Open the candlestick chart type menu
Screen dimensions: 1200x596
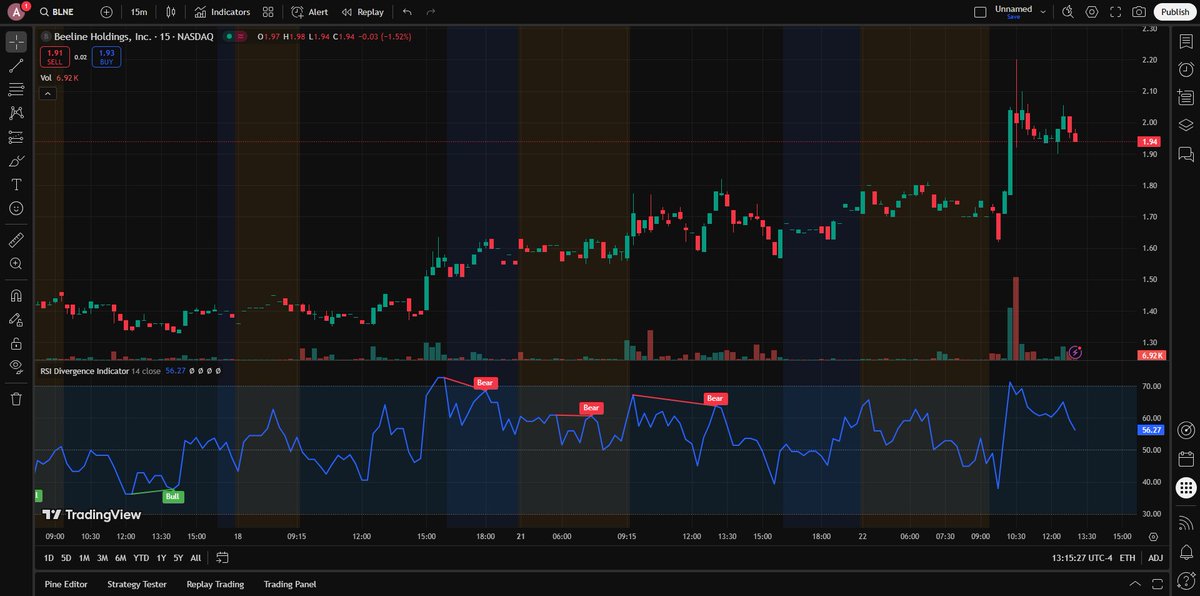pyautogui.click(x=172, y=12)
